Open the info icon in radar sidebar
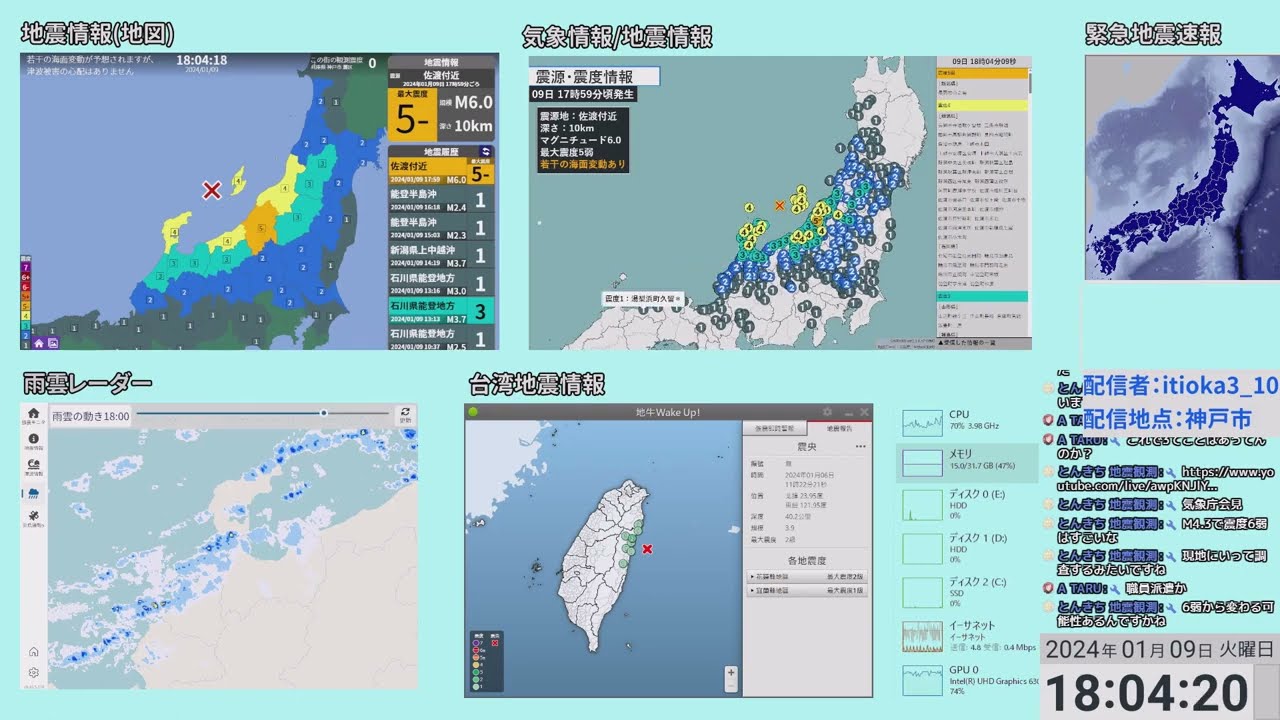The image size is (1280, 720). 33,441
